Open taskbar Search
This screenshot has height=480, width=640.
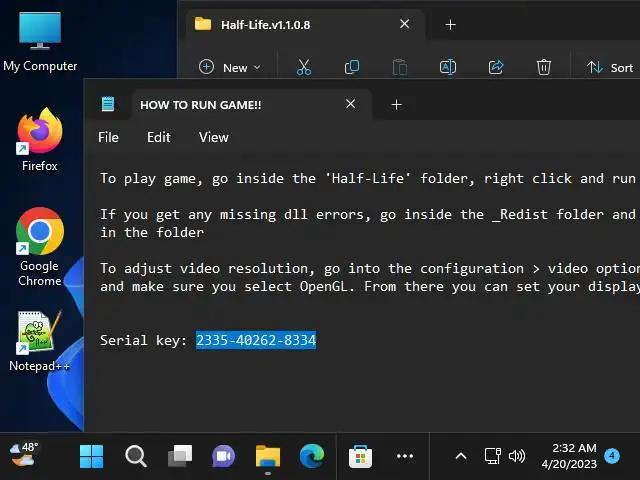click(136, 456)
